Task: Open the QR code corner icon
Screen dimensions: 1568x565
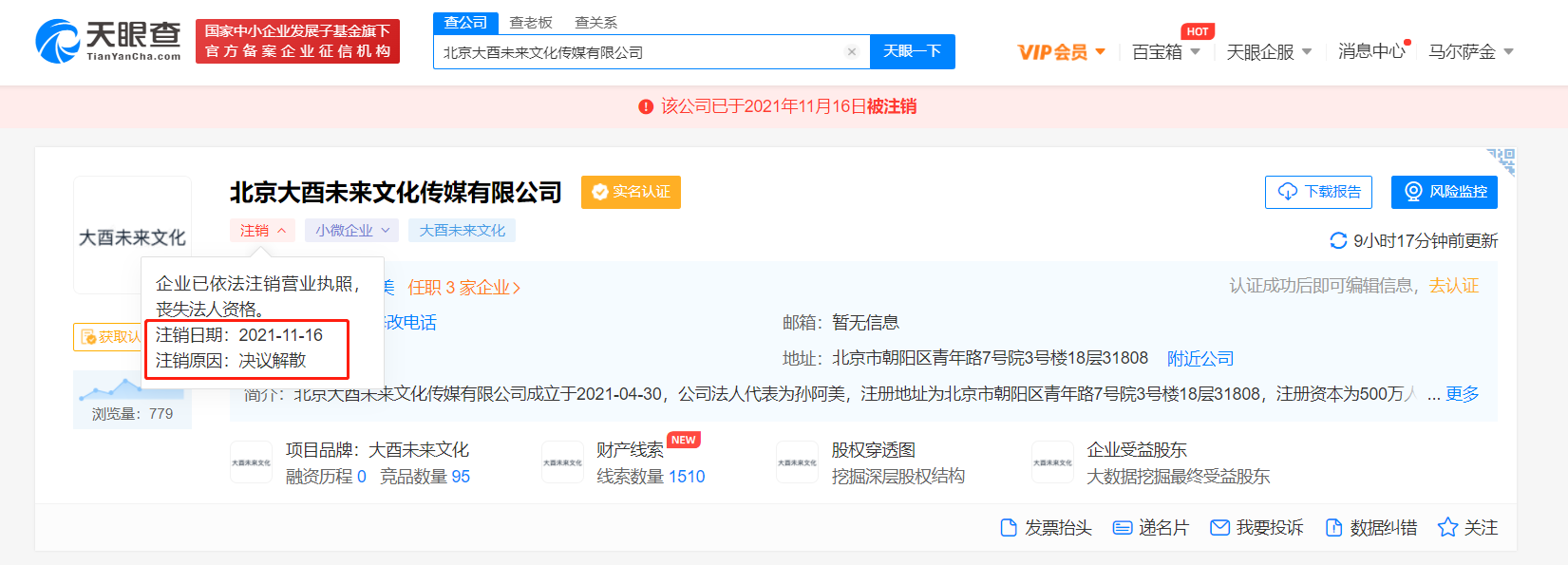Action: [x=1502, y=161]
